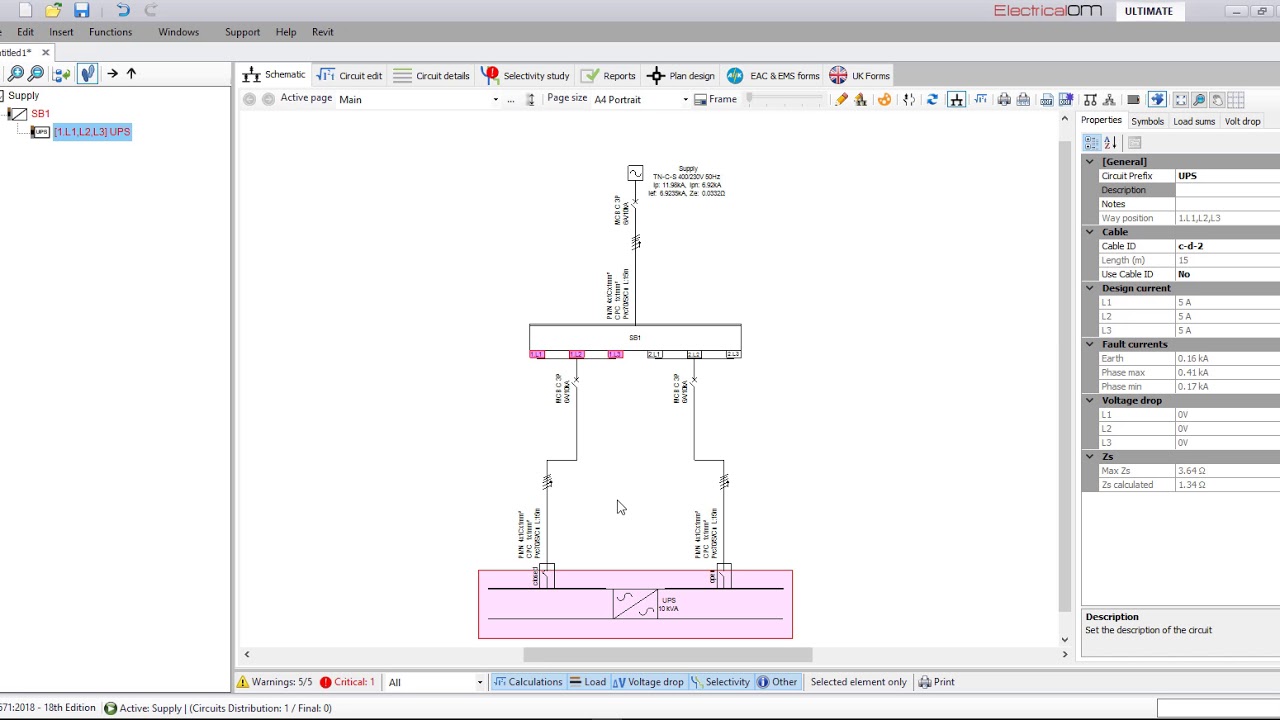
Task: Click the schematic vertical scrollbar
Action: click(1064, 376)
